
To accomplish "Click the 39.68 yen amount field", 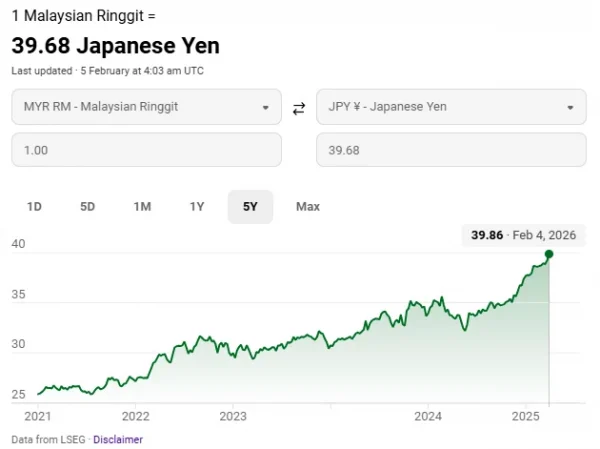I will [x=450, y=150].
